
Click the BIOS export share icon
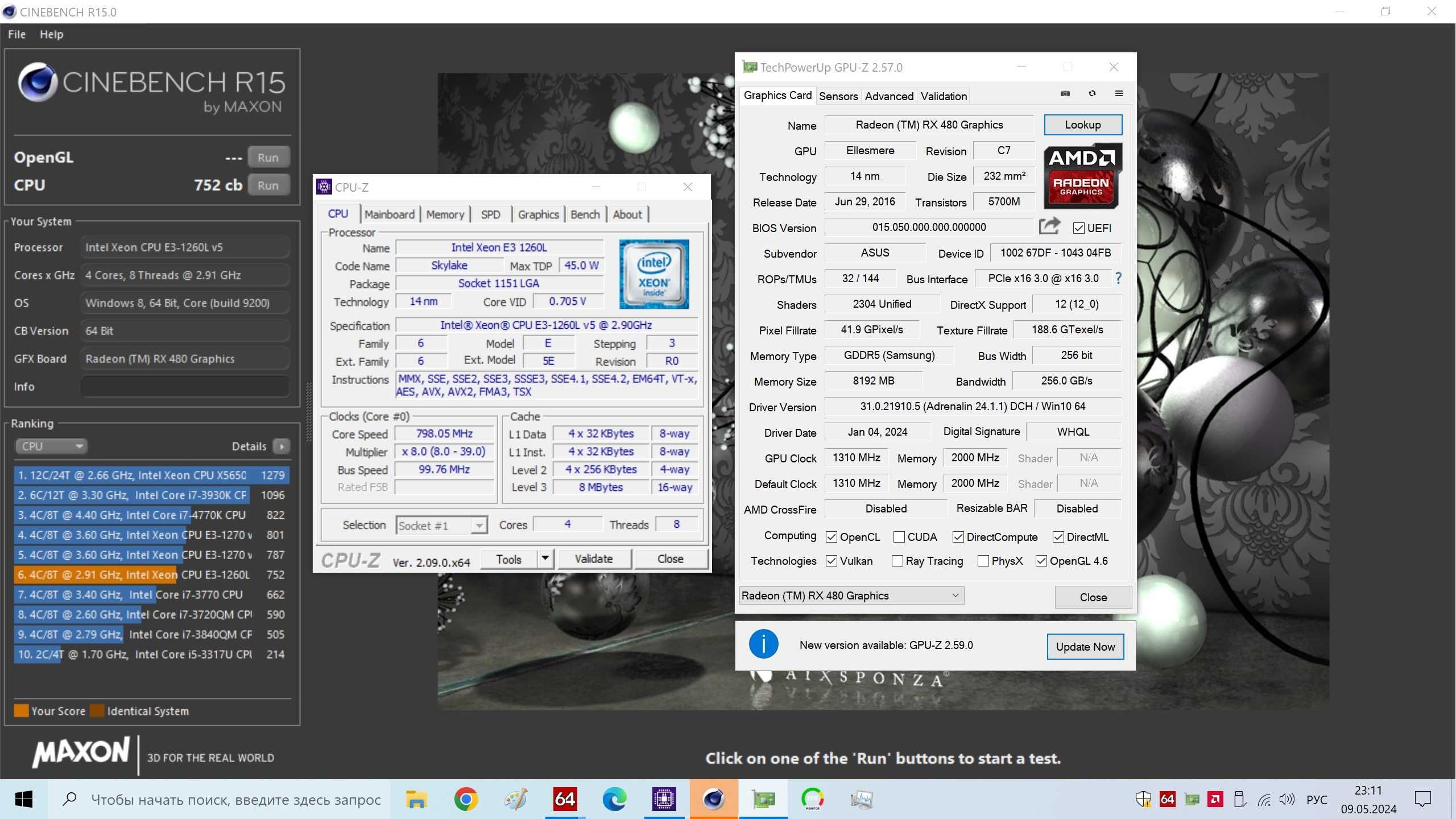1049,226
